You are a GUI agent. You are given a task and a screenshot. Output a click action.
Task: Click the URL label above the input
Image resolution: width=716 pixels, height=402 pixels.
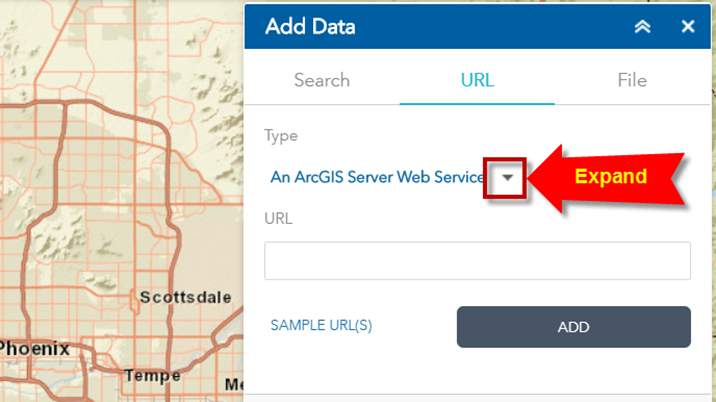278,218
